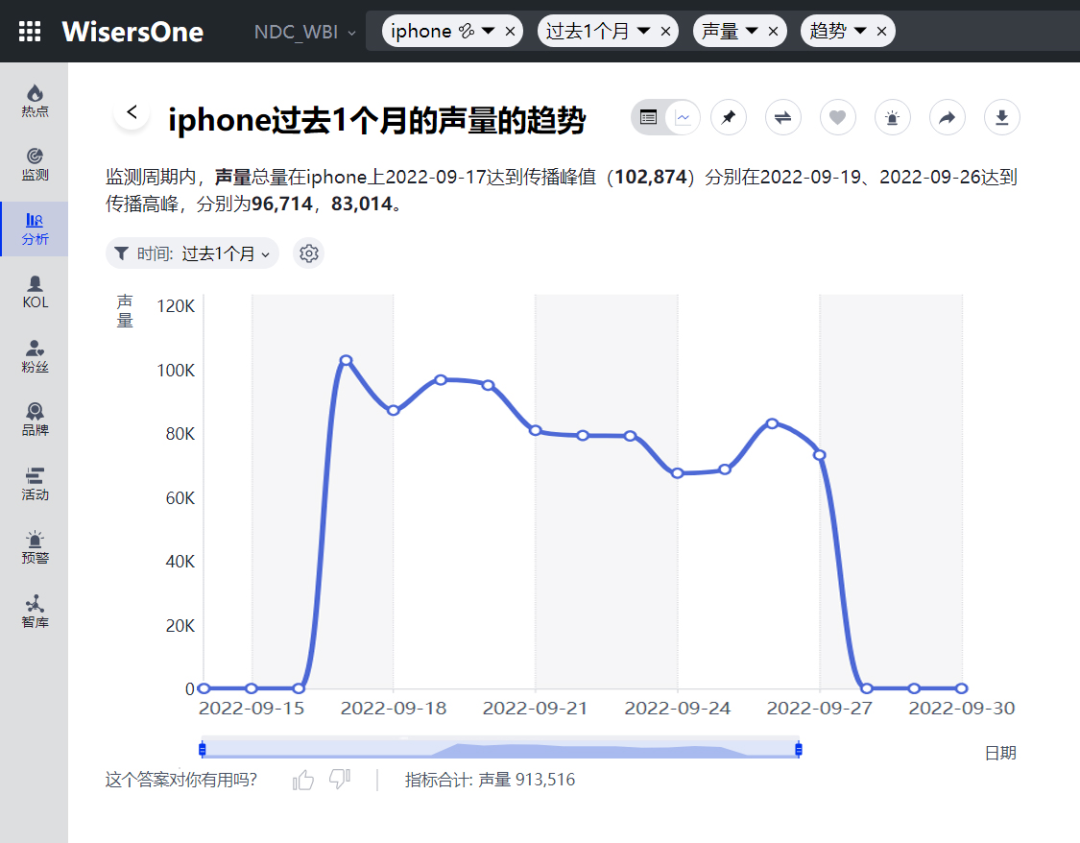Open the 时间: 过去1个月 filter dropdown
Screen dimensions: 1080x843
pyautogui.click(x=192, y=253)
